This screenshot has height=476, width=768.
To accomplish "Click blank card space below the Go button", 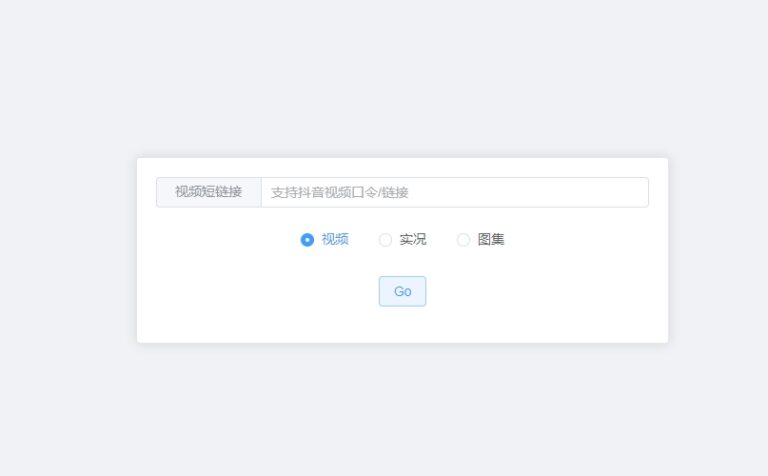I will click(402, 326).
